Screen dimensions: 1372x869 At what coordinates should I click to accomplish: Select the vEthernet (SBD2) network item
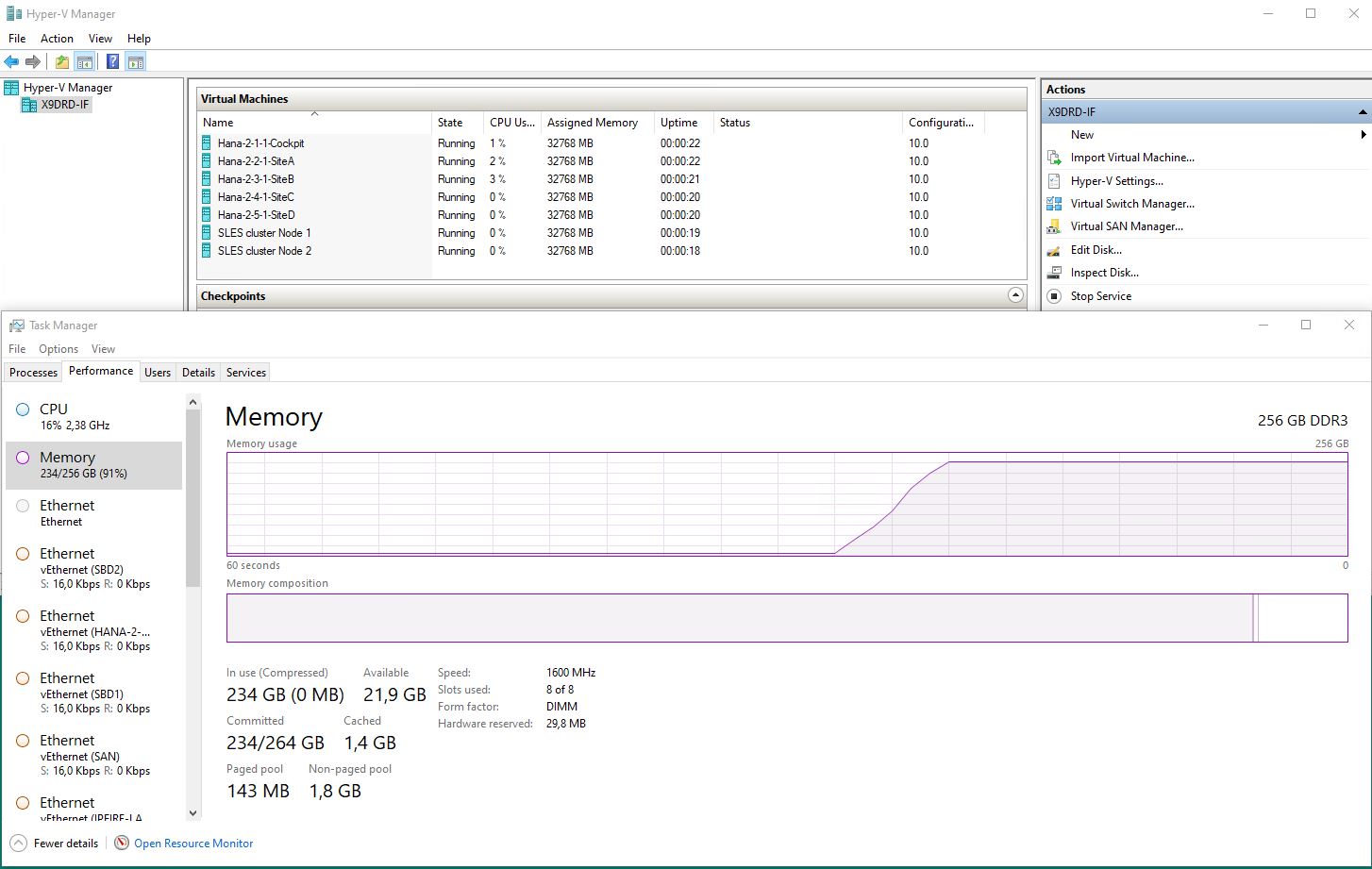(x=94, y=568)
